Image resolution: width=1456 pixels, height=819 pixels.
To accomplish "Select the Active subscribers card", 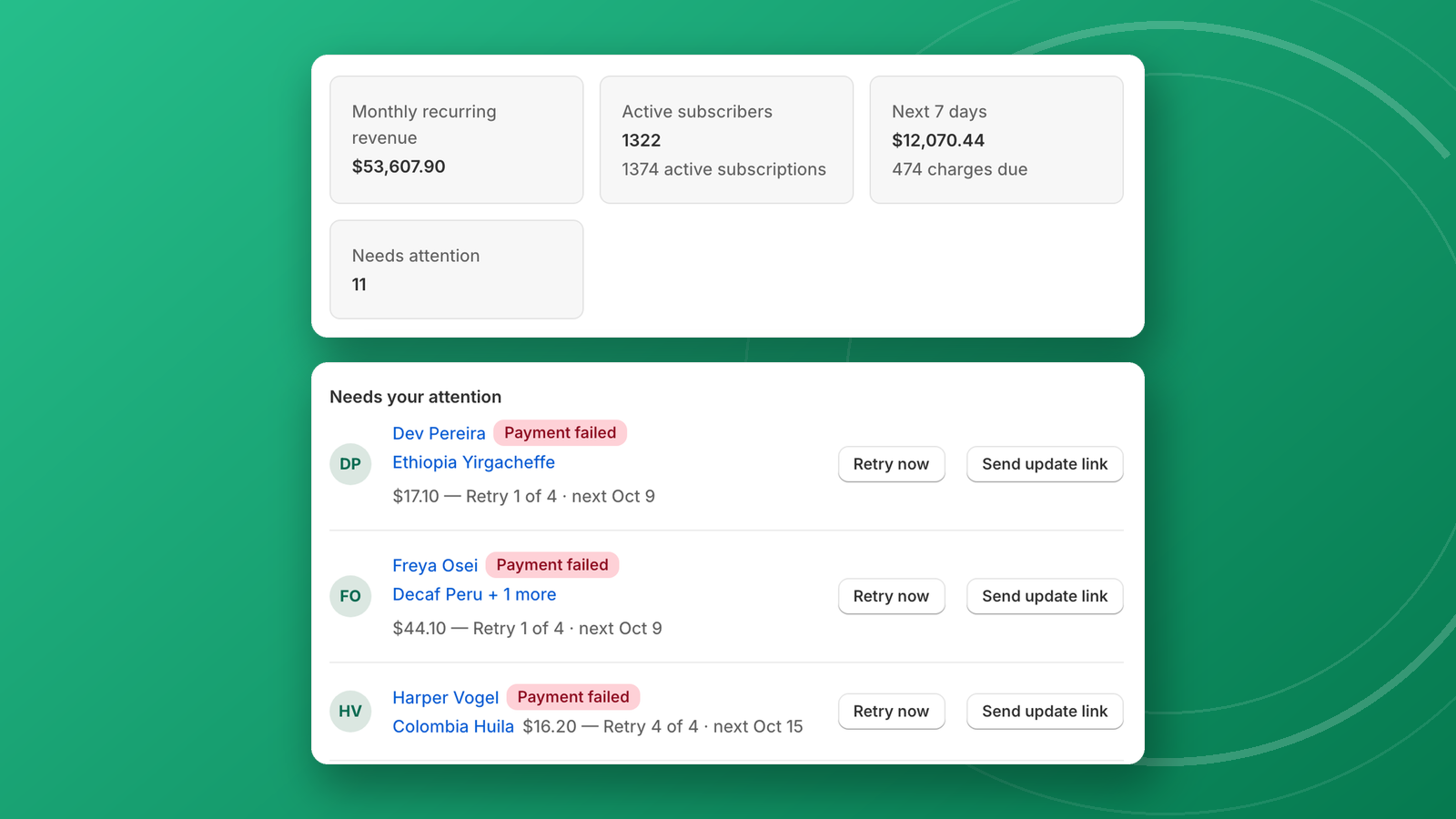I will click(x=726, y=139).
